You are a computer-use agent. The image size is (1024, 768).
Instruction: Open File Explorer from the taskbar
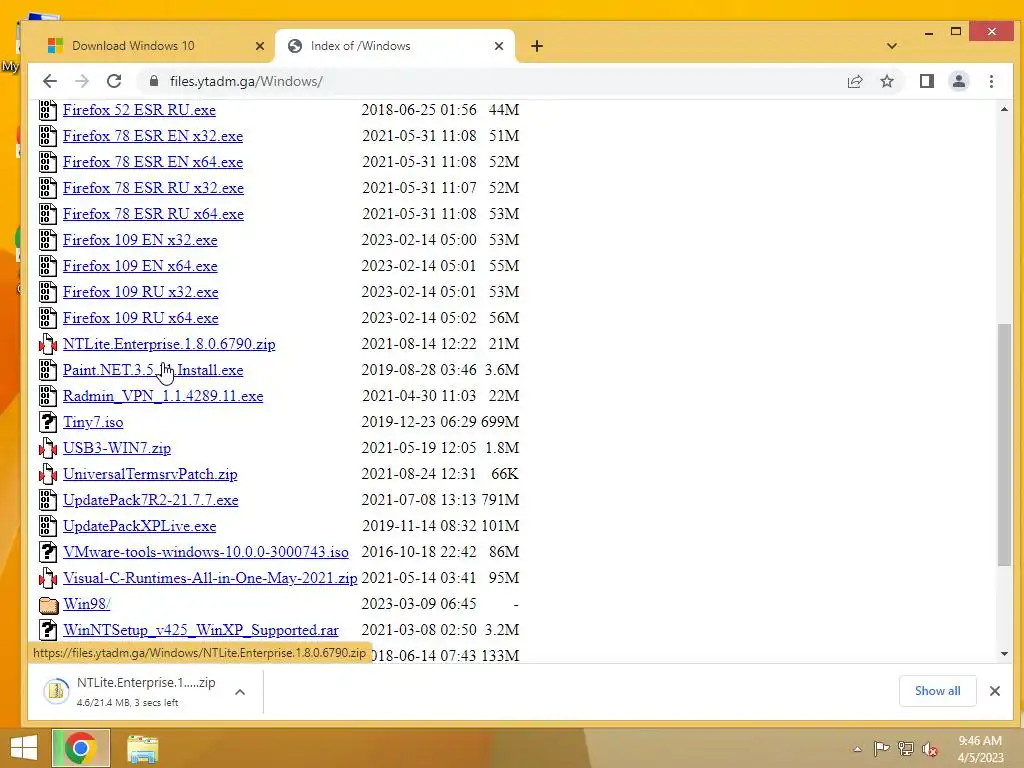click(x=142, y=748)
